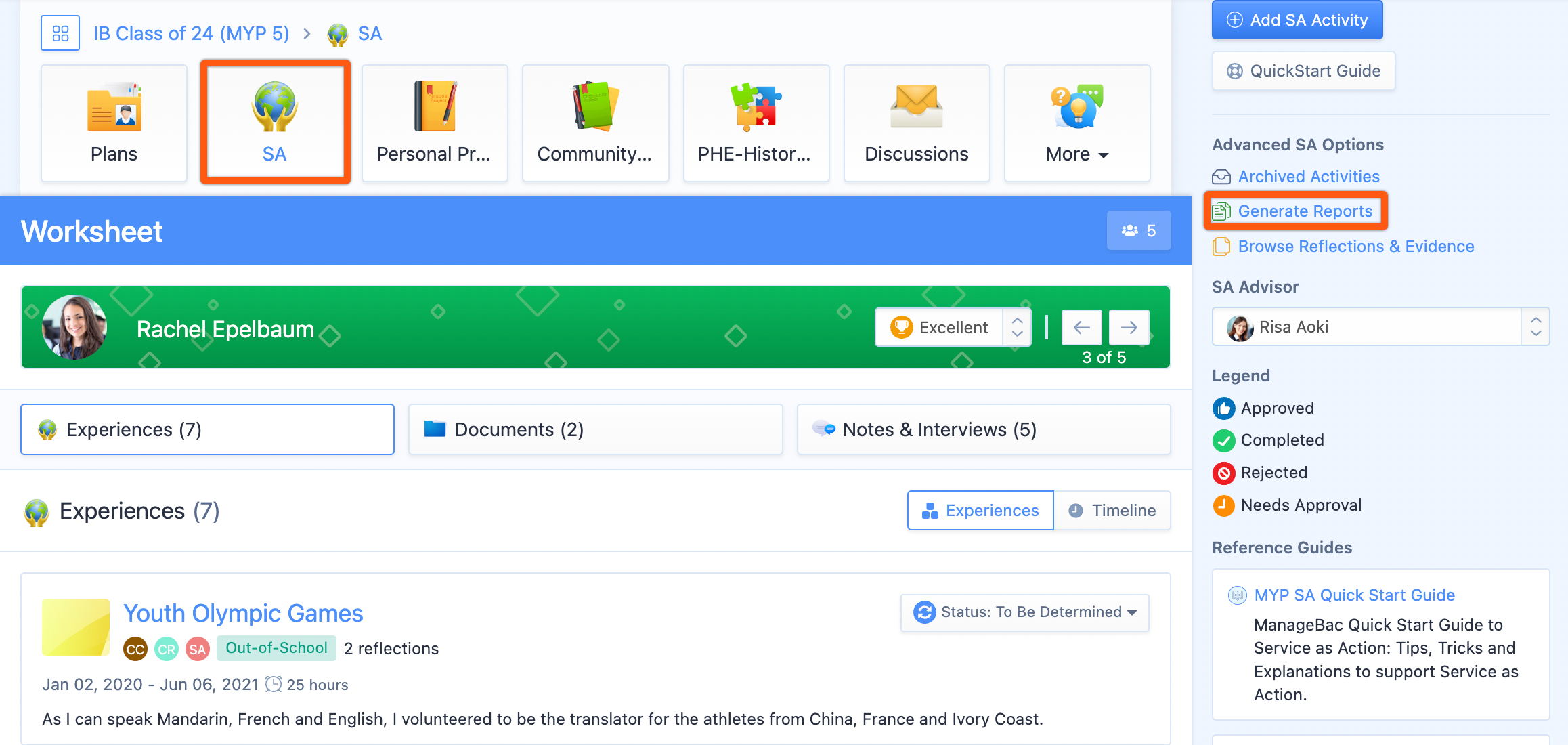Viewport: 1568px width, 745px height.
Task: Click the Archived Activities inbox icon
Action: (x=1221, y=177)
